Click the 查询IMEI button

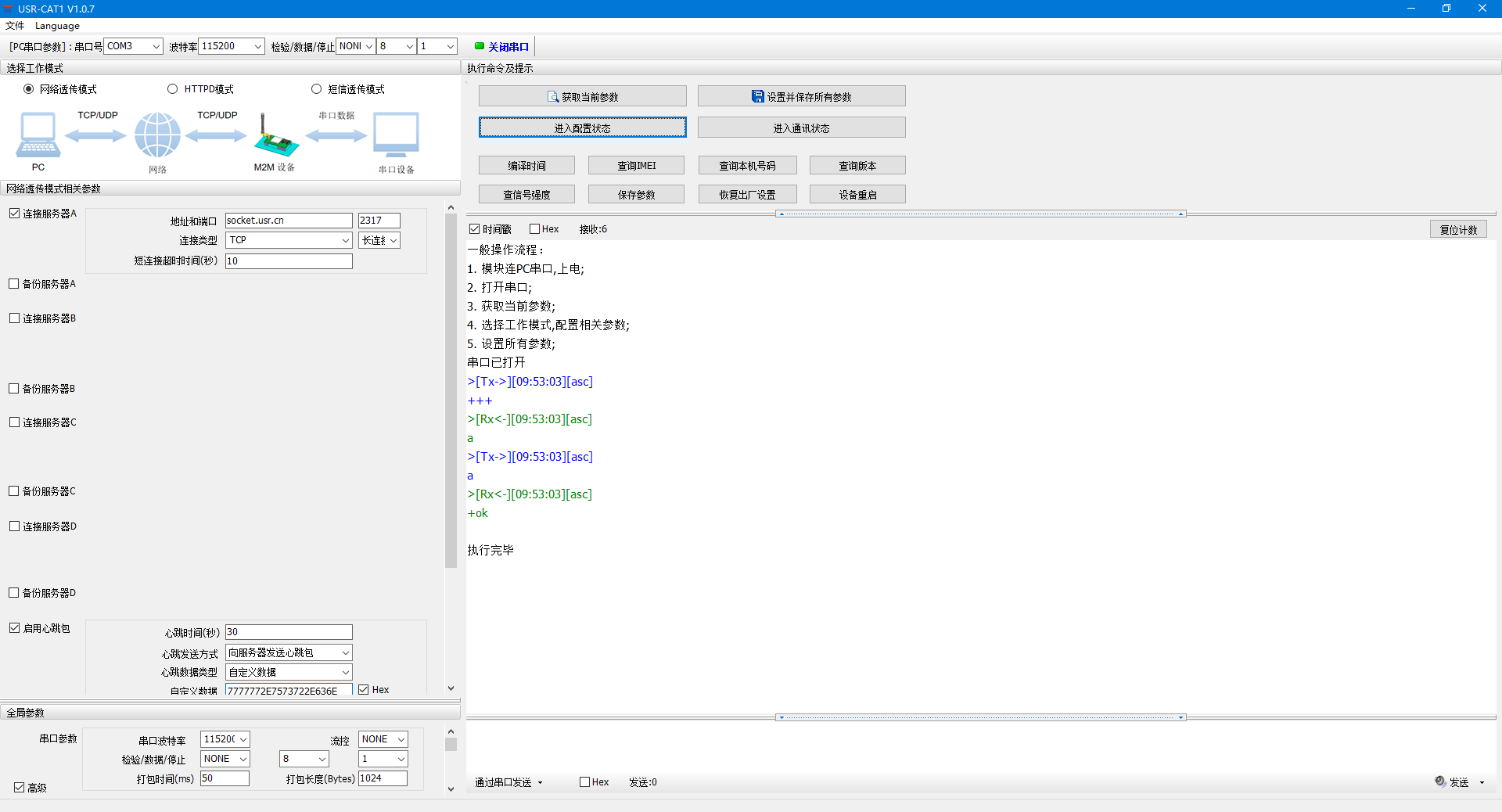coord(636,166)
